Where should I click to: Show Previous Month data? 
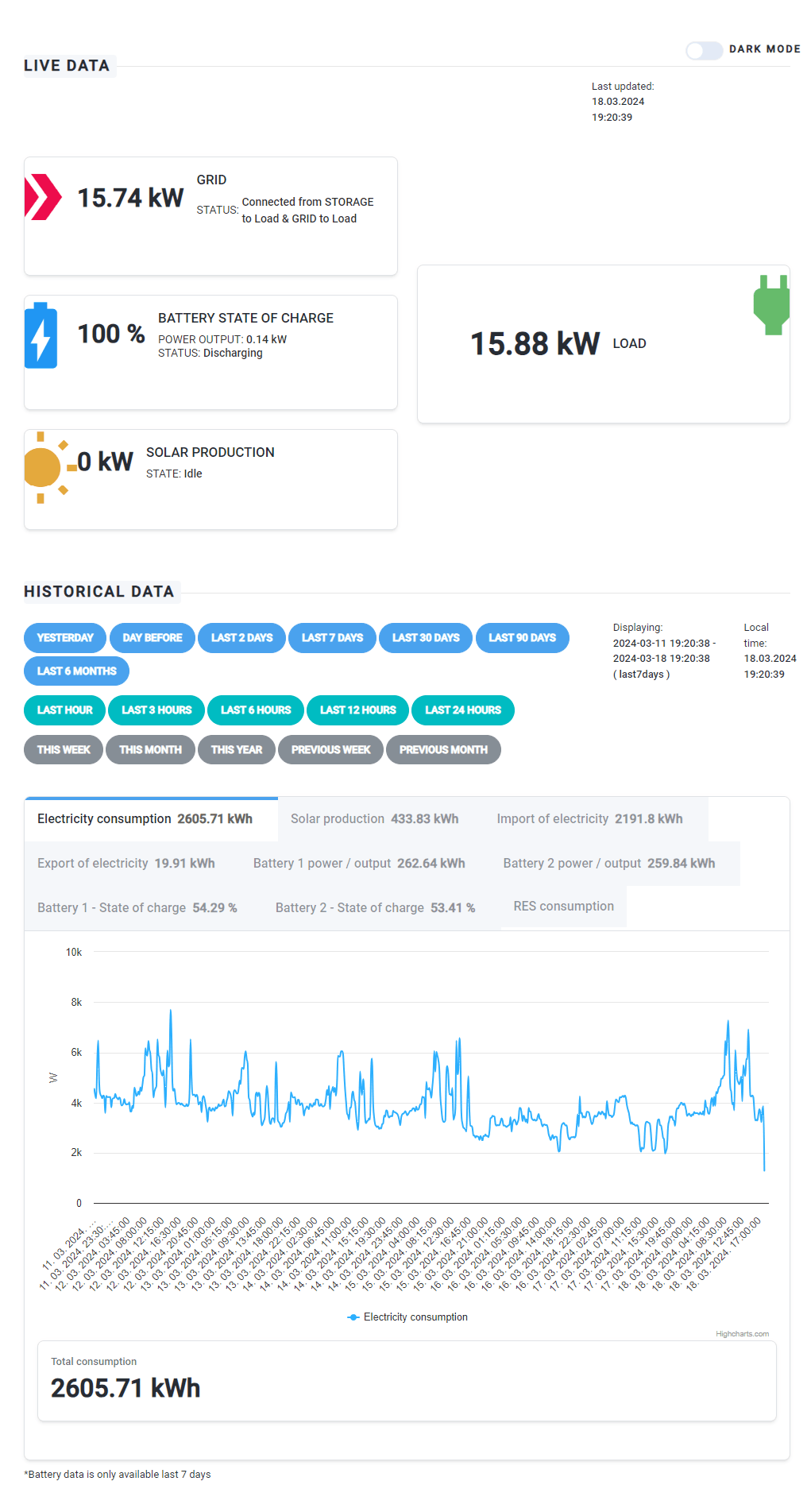click(x=443, y=750)
